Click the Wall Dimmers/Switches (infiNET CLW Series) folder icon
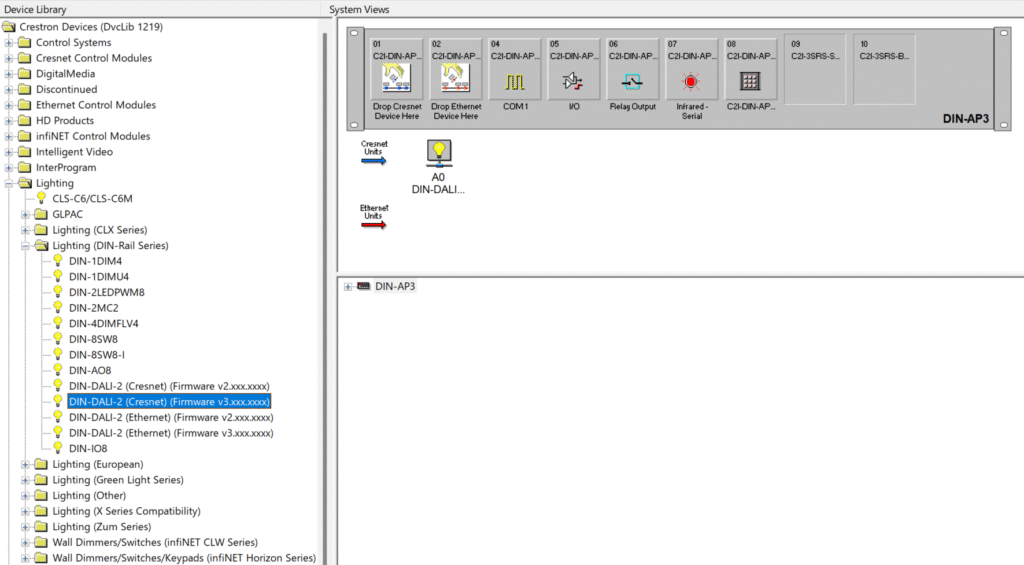Image resolution: width=1024 pixels, height=565 pixels. coord(41,543)
